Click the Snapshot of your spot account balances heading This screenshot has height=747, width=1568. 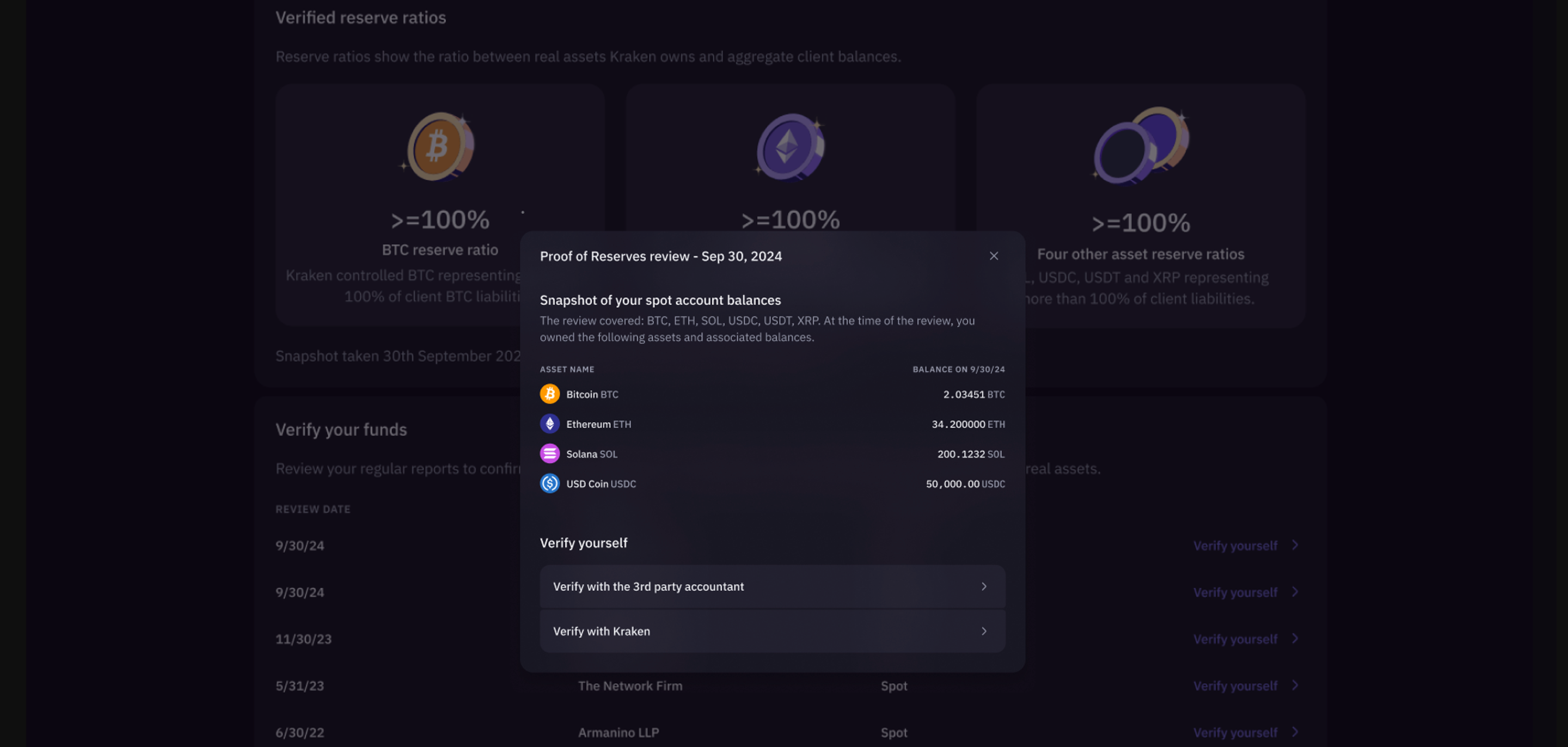click(x=660, y=299)
